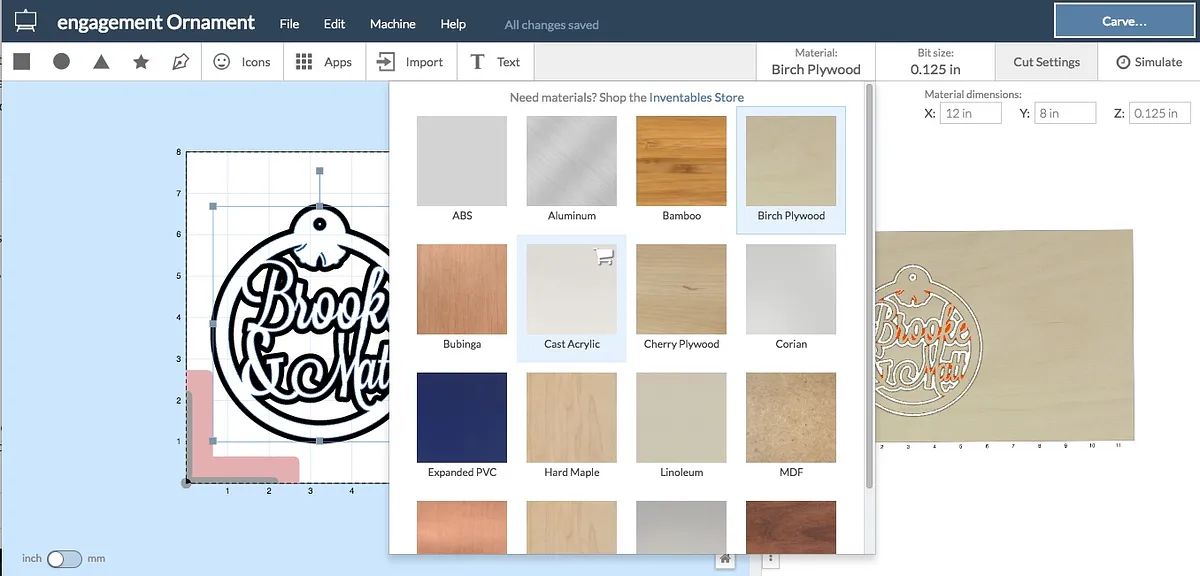This screenshot has width=1200, height=576.
Task: Click the material list scrollbar
Action: click(x=870, y=287)
